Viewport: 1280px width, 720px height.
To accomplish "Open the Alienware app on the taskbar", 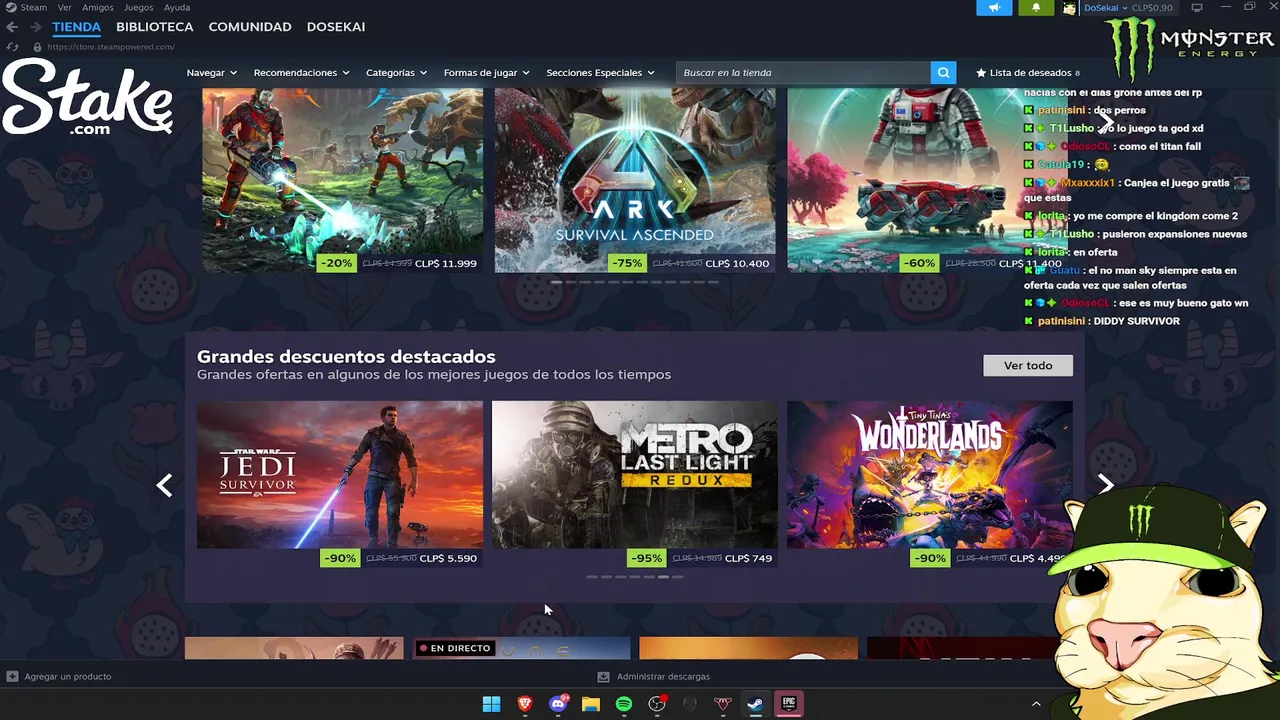I will pyautogui.click(x=690, y=704).
